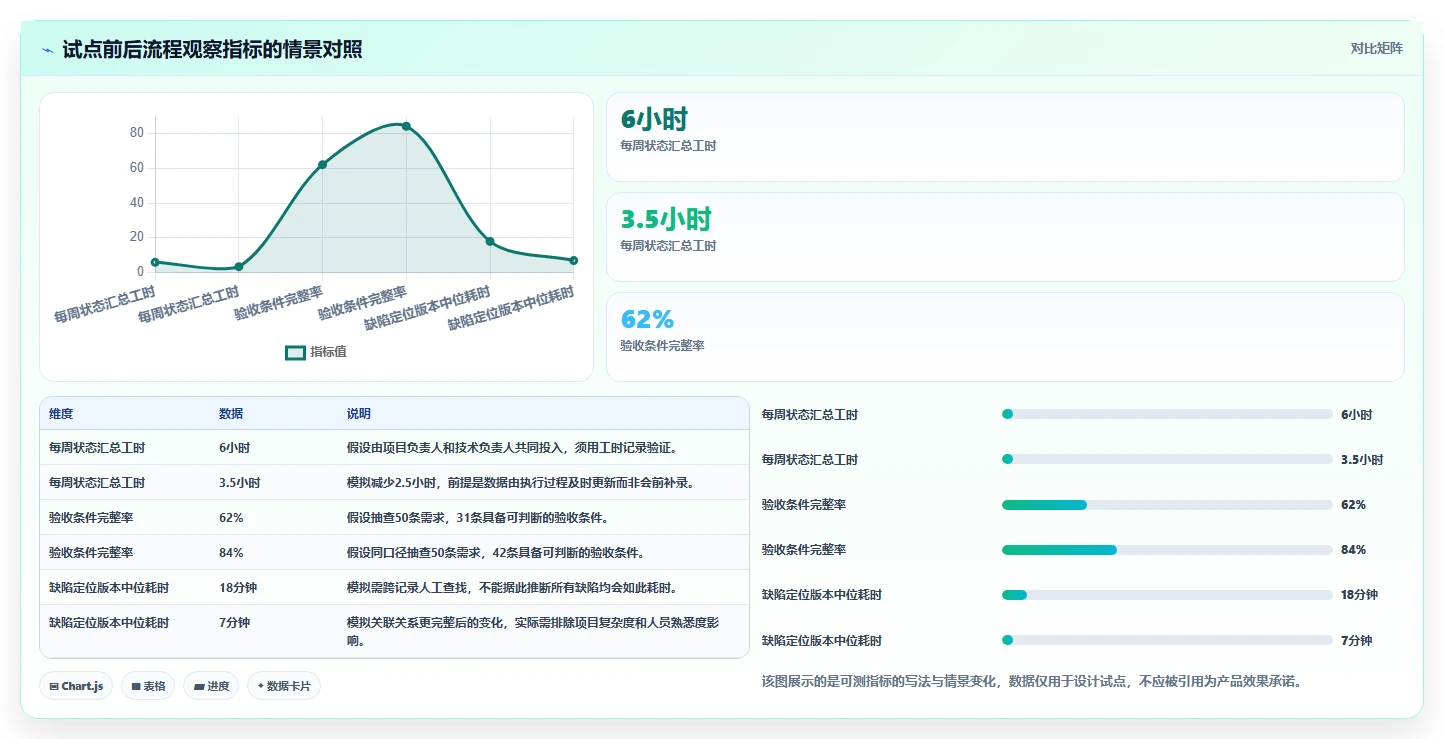The image size is (1444, 739).
Task: Open the 3.5小时 metric card
Action: 1005,237
